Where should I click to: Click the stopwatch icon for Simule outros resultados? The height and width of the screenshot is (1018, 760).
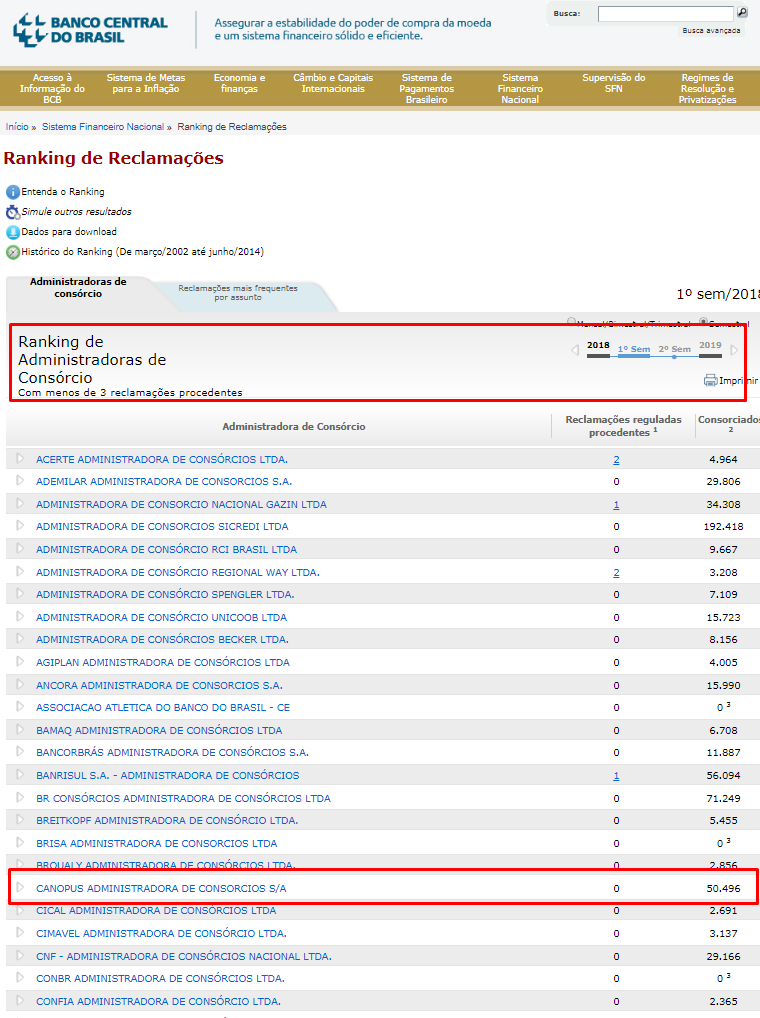[12, 212]
